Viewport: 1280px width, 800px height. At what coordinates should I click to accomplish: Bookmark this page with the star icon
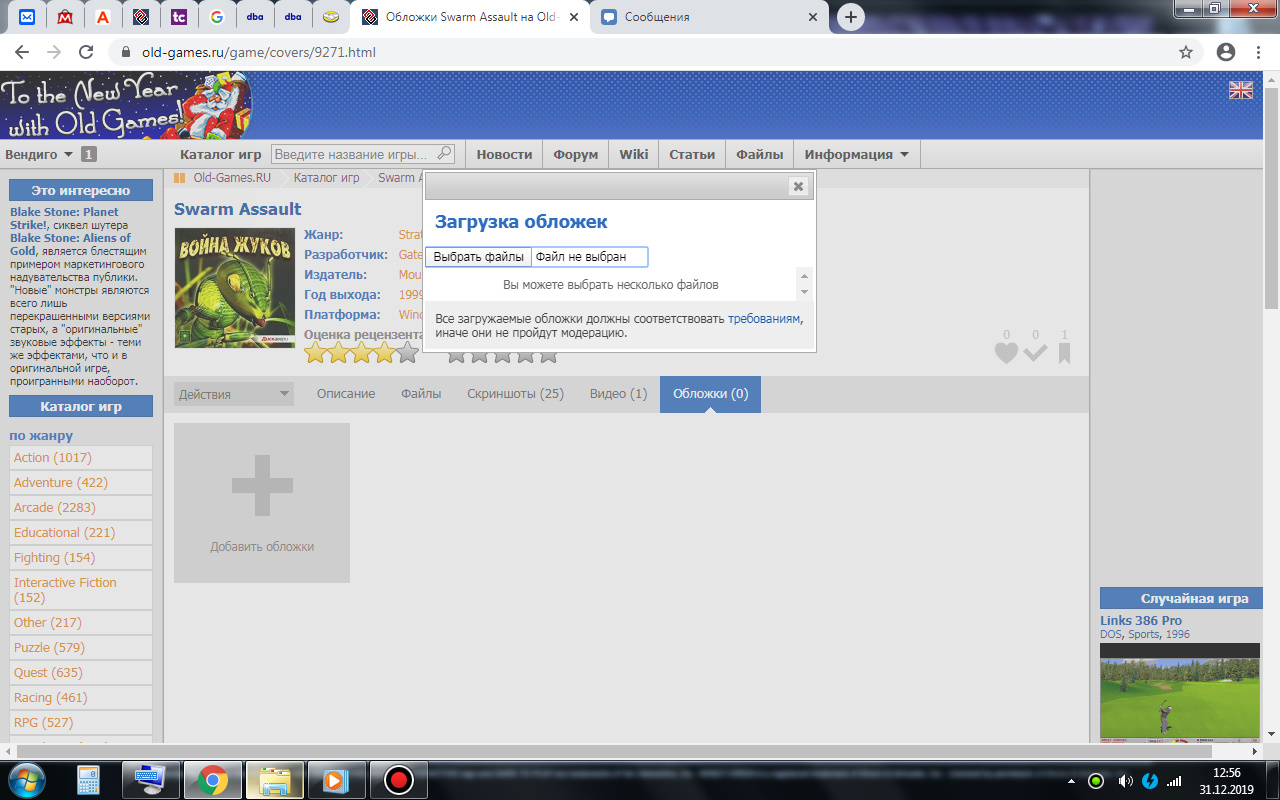[x=1186, y=52]
